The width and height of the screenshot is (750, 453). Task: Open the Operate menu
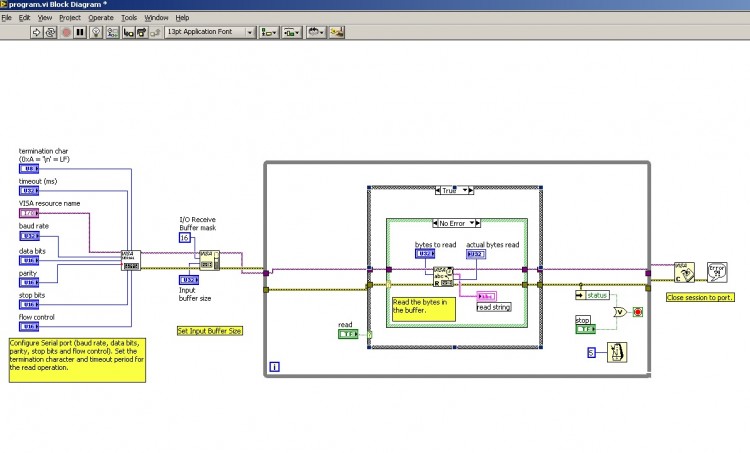coord(101,18)
